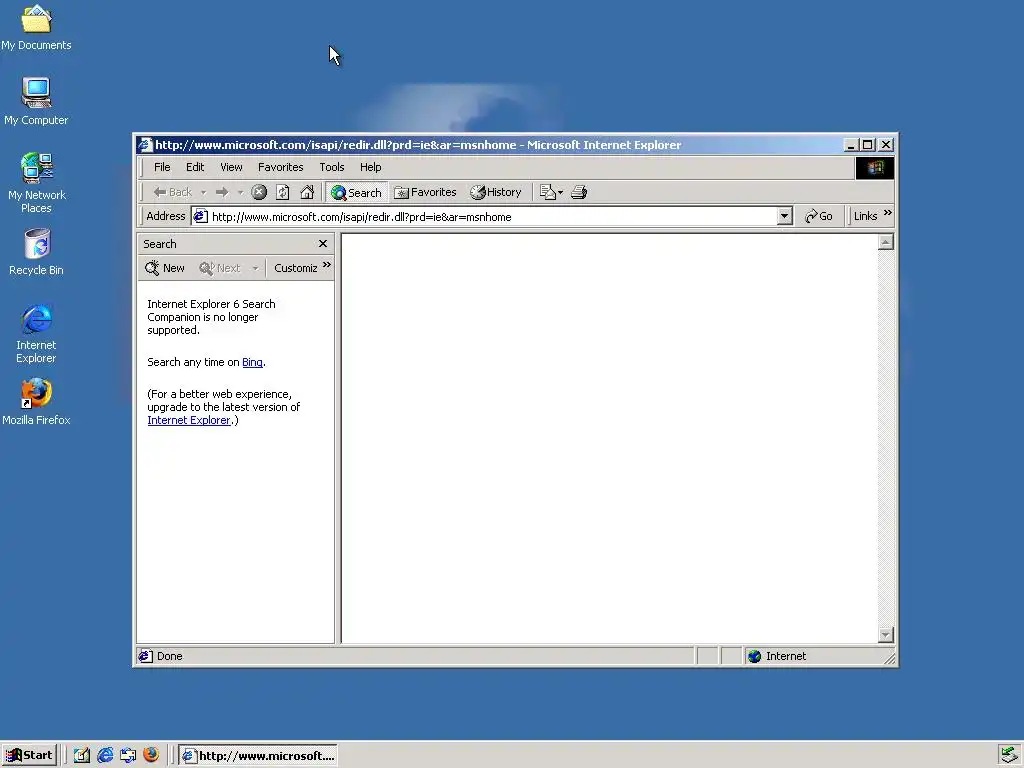Open the Forward history dropdown arrow
1024x768 pixels.
tap(240, 192)
